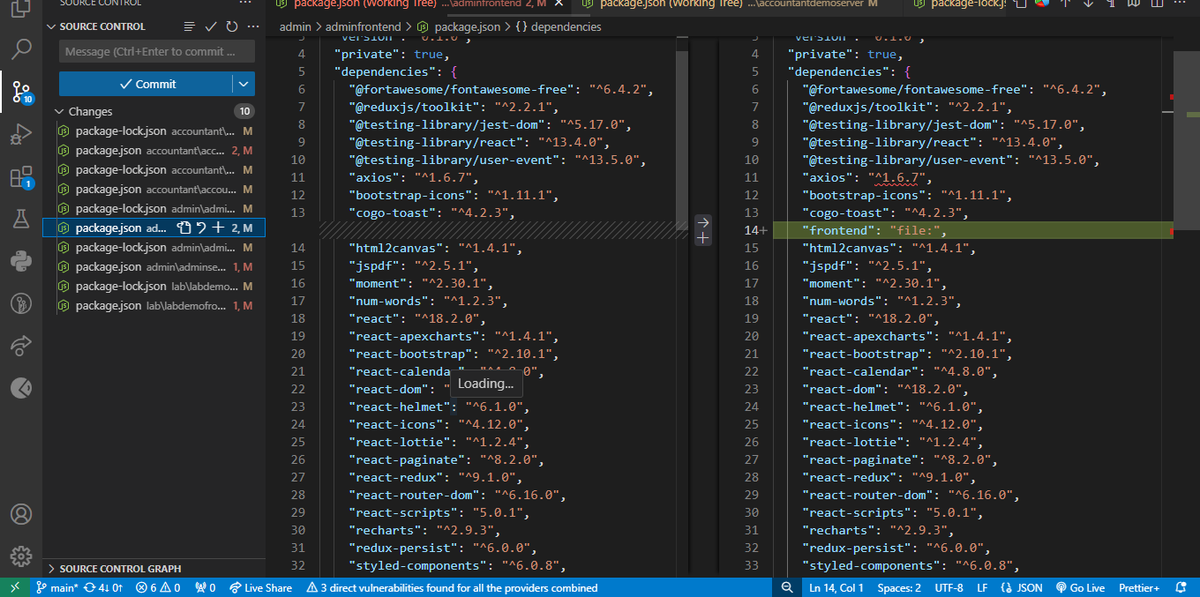Focus the commit message input box

[x=157, y=51]
